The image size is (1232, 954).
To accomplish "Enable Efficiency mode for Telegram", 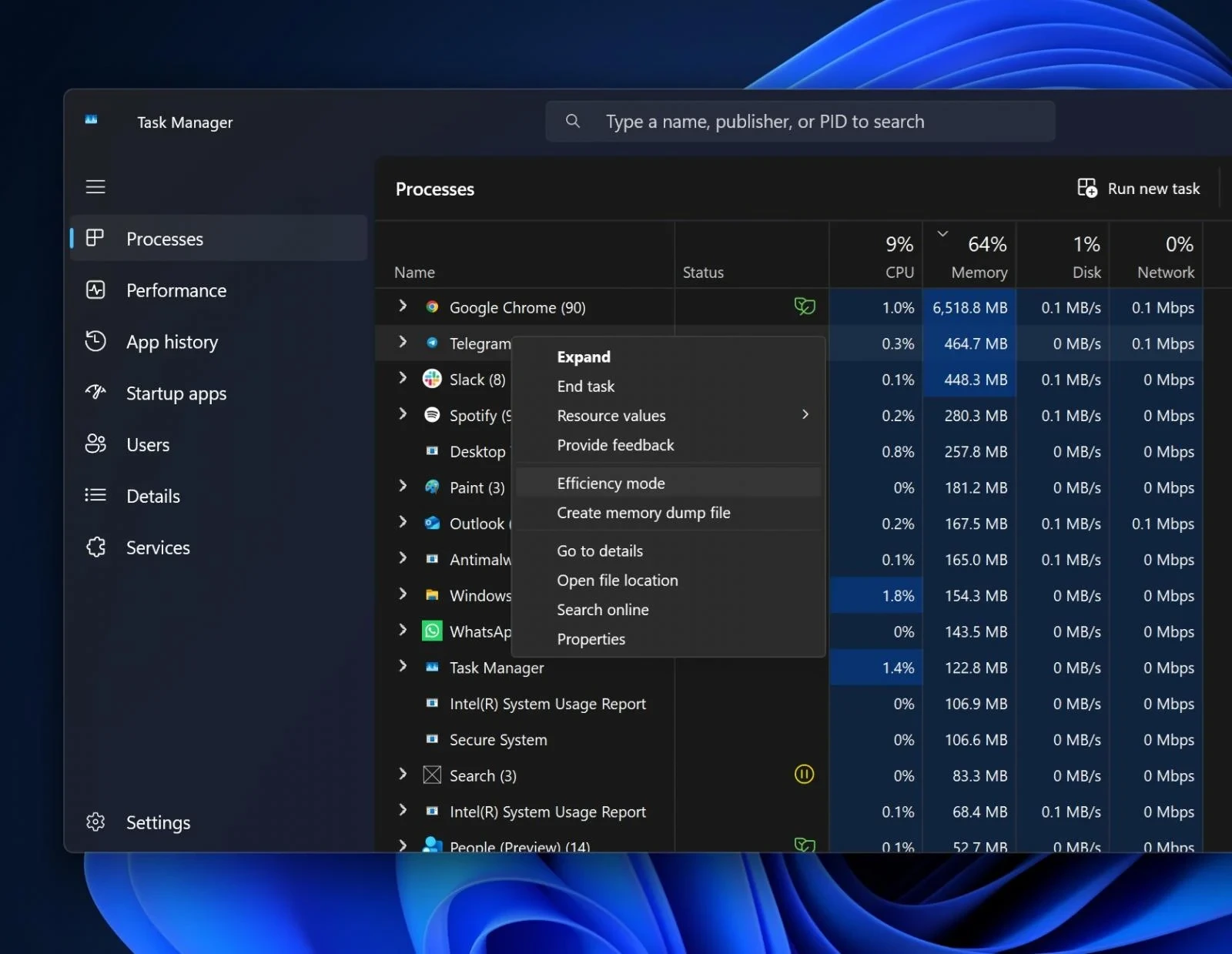I will tap(611, 483).
